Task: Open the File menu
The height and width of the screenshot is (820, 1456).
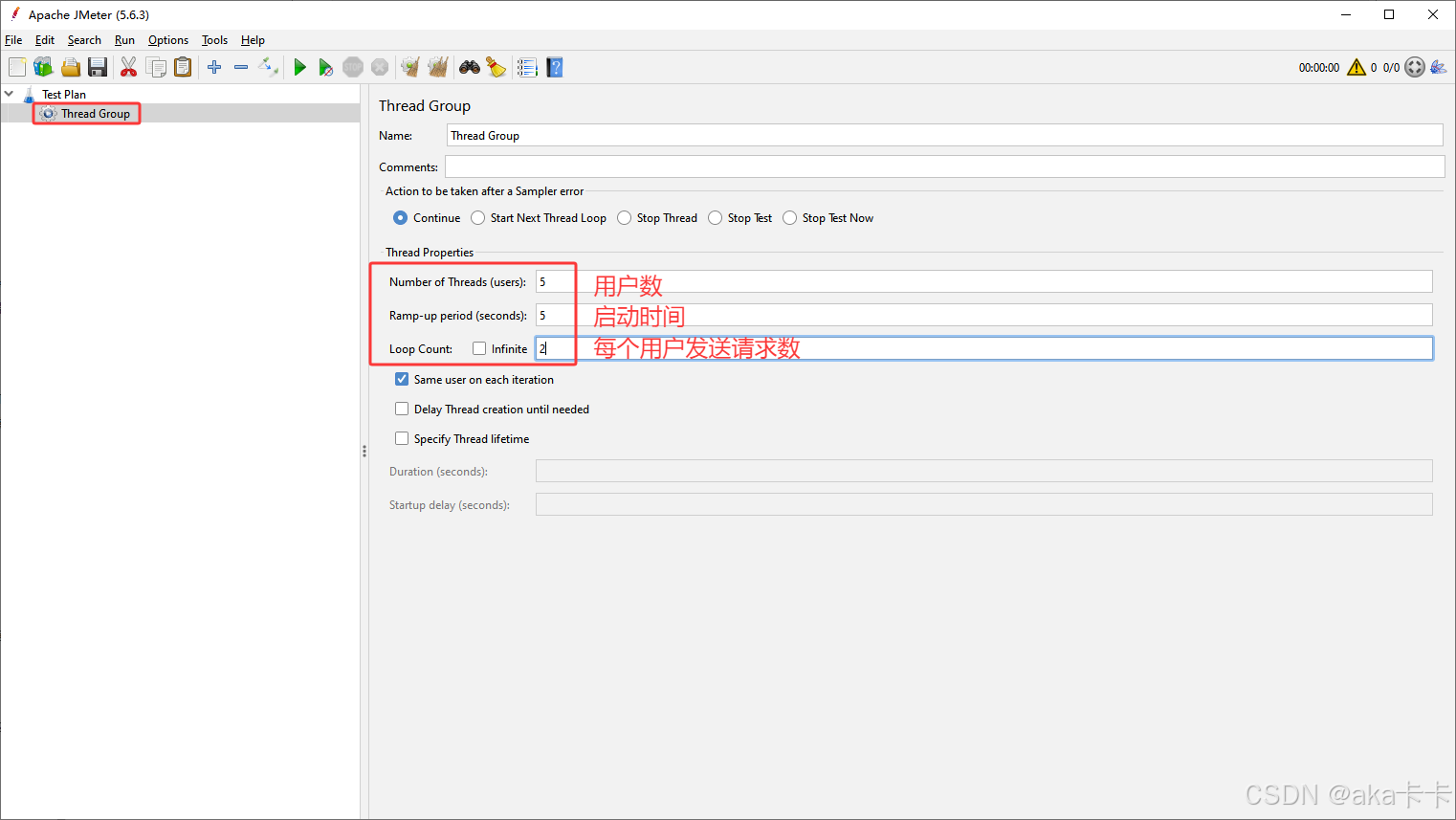Action: (13, 40)
